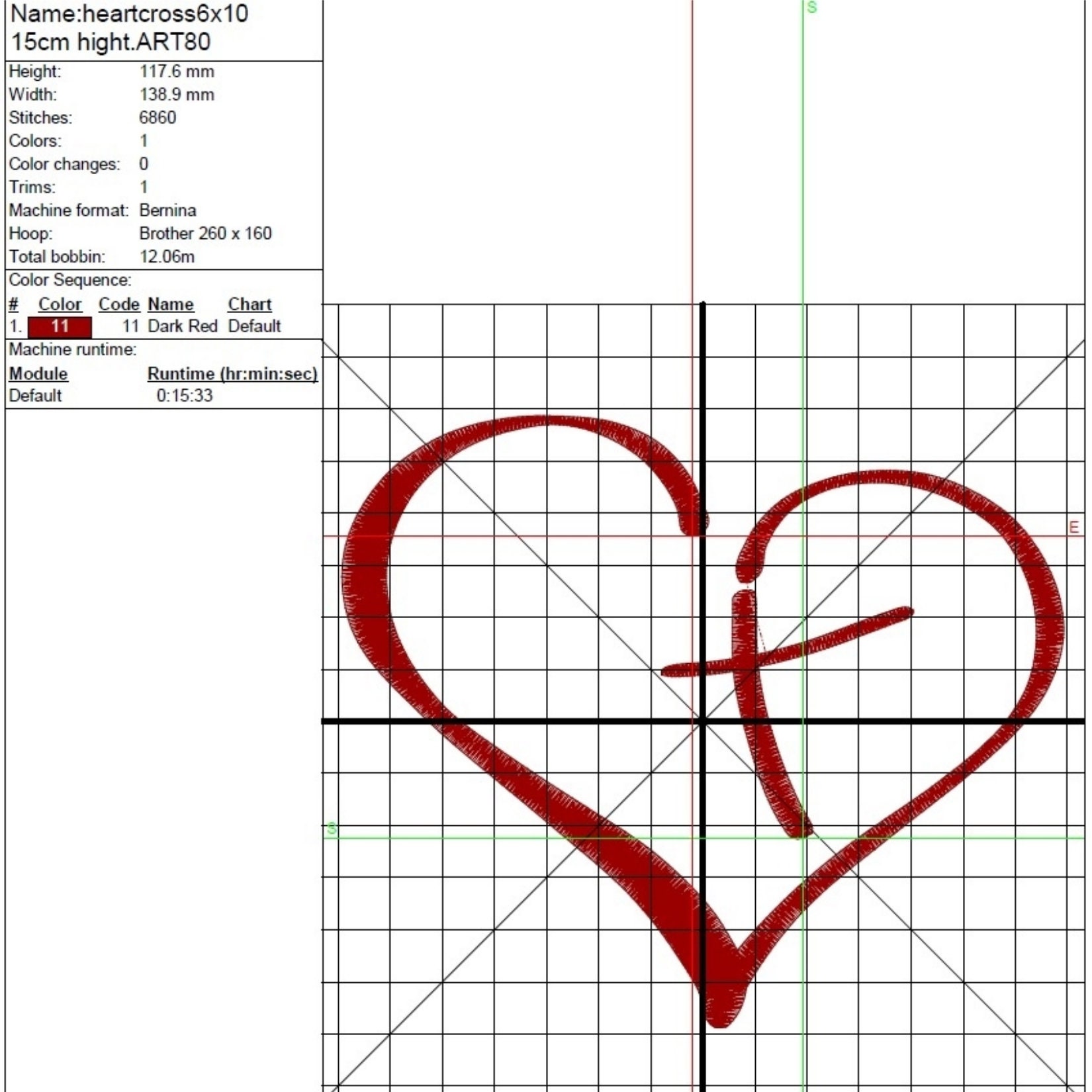Click the heartcross6x10 design name
The height and width of the screenshot is (1092, 1092).
tap(129, 13)
